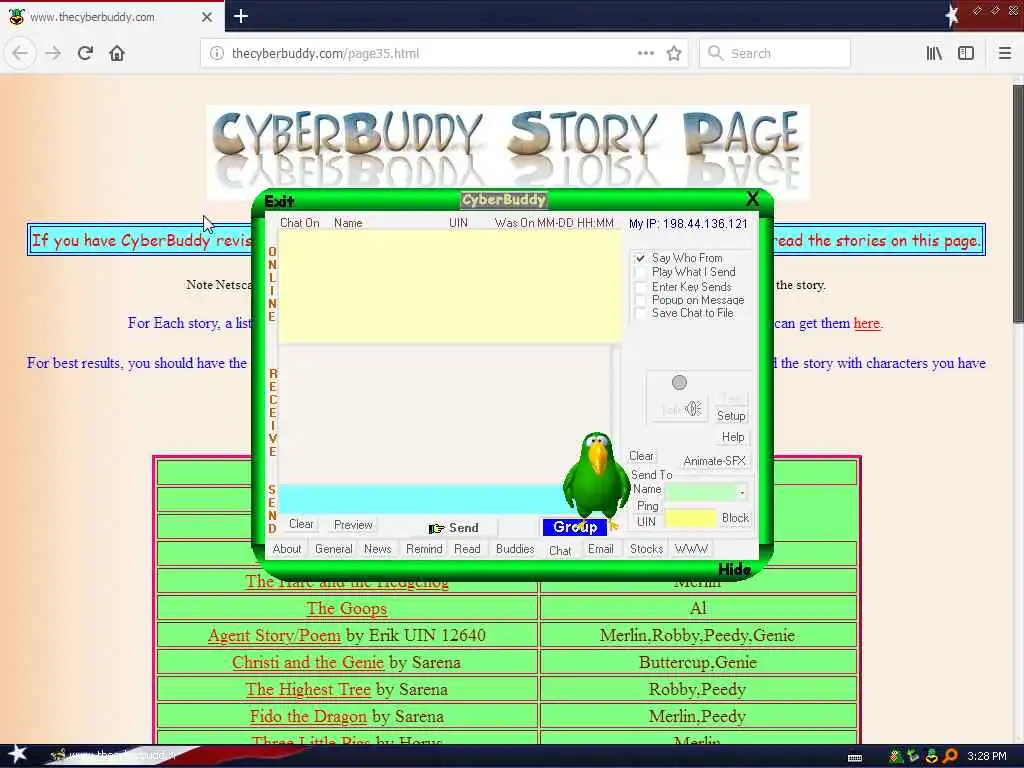Close the thecyberbuddy.com browser tab
This screenshot has width=1024, height=768.
[x=206, y=17]
